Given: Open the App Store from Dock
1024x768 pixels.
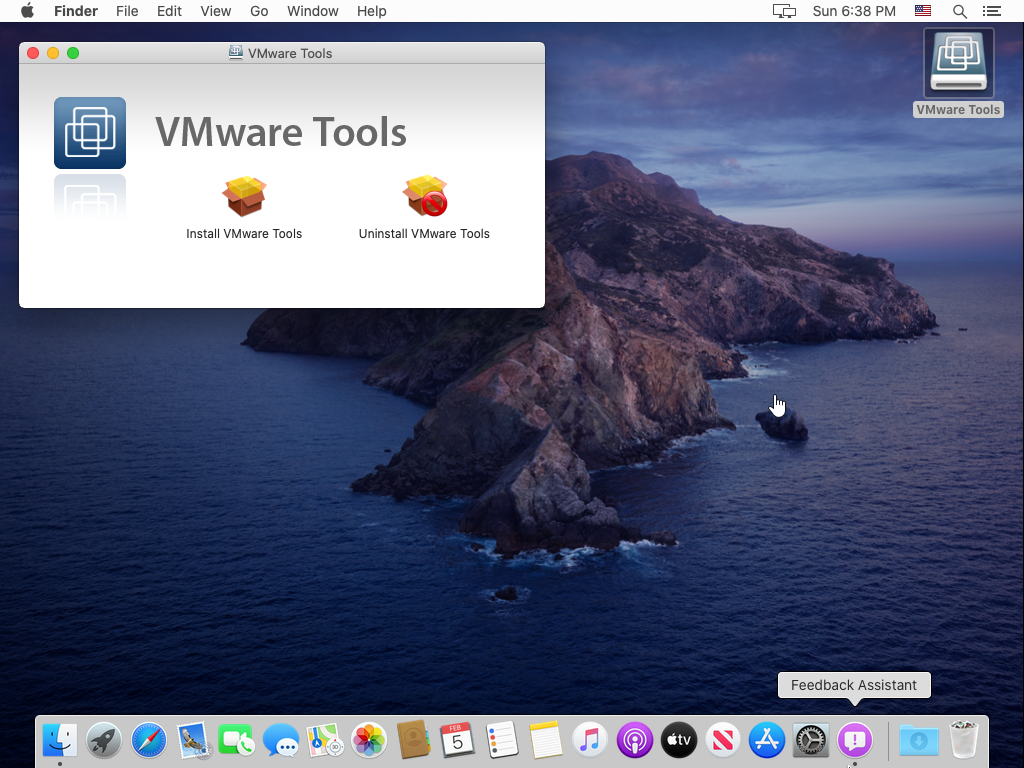Looking at the screenshot, I should click(x=767, y=740).
